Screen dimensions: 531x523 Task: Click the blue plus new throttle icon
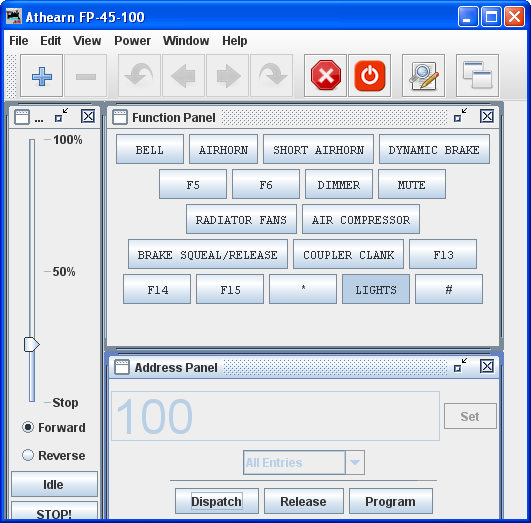coord(42,76)
